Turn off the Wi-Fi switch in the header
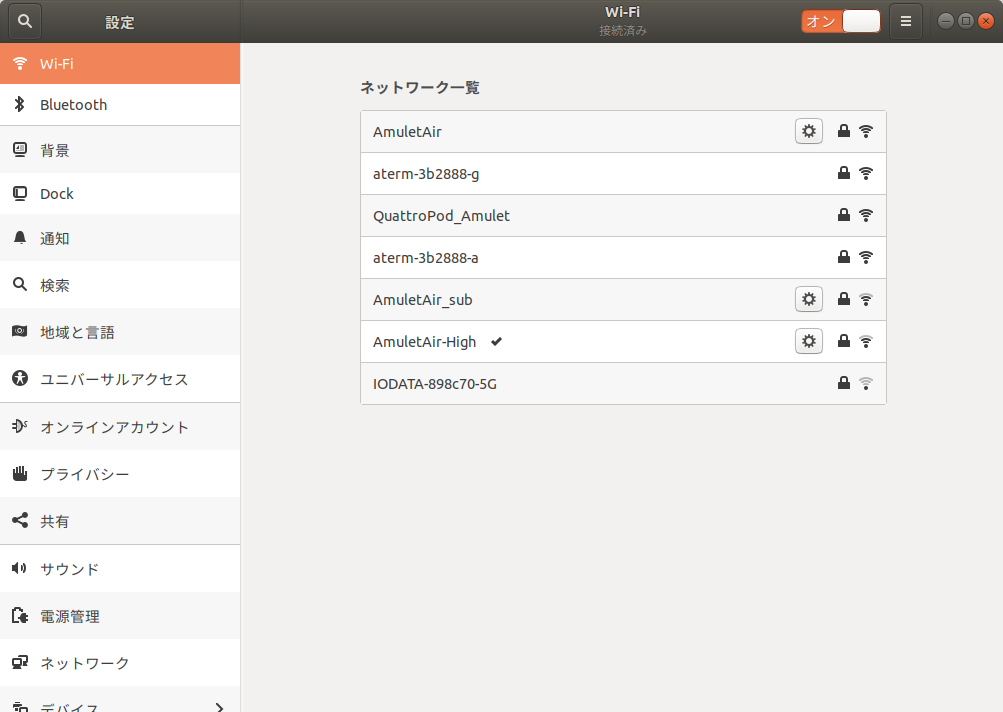1003x712 pixels. [x=841, y=21]
